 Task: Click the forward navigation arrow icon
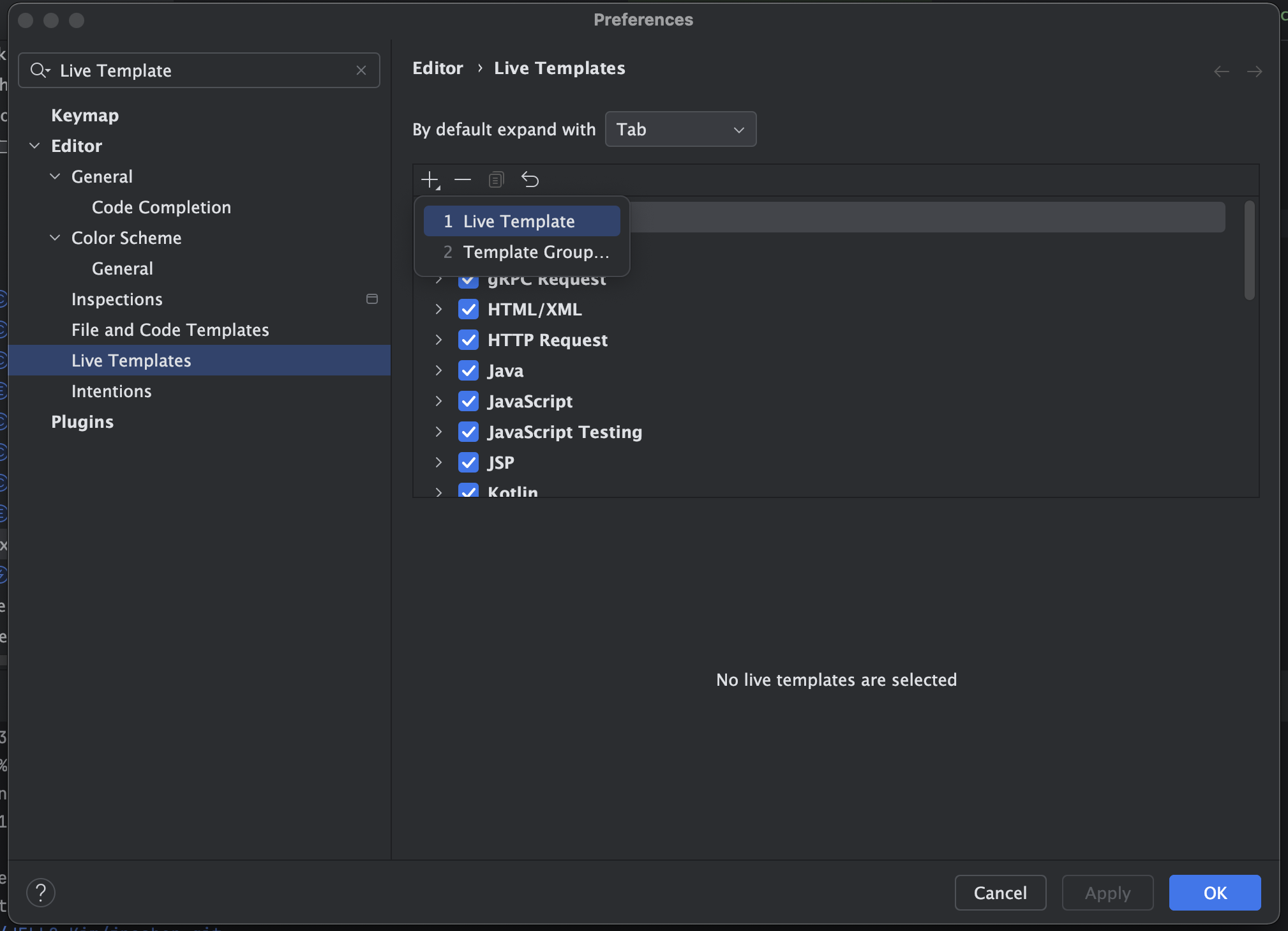[1254, 72]
